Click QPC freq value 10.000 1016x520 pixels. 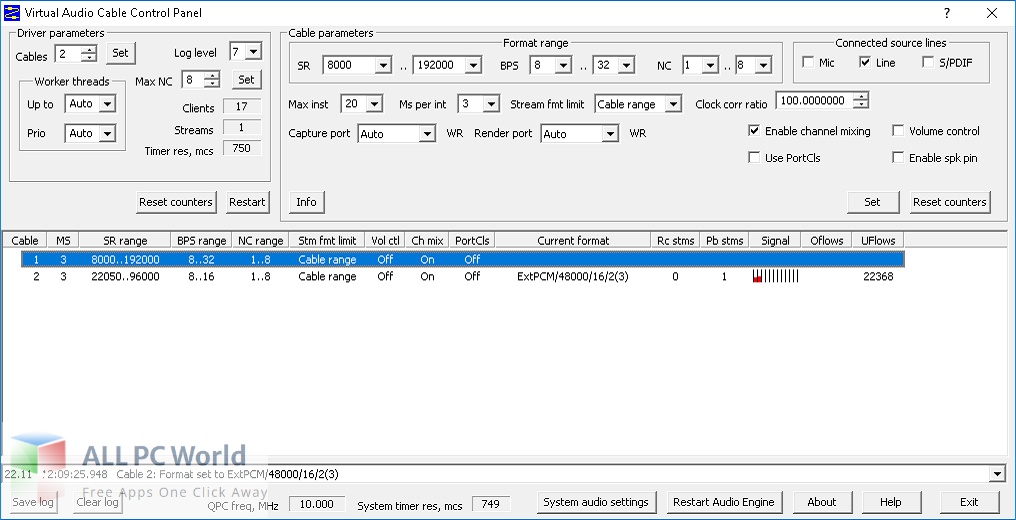point(316,504)
